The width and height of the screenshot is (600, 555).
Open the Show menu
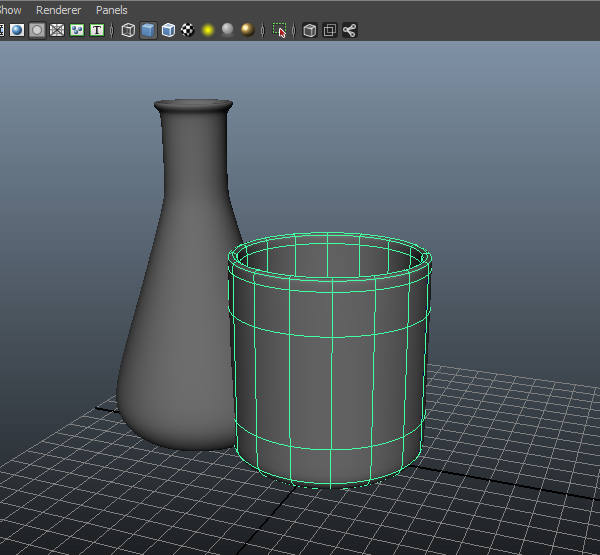click(x=10, y=10)
